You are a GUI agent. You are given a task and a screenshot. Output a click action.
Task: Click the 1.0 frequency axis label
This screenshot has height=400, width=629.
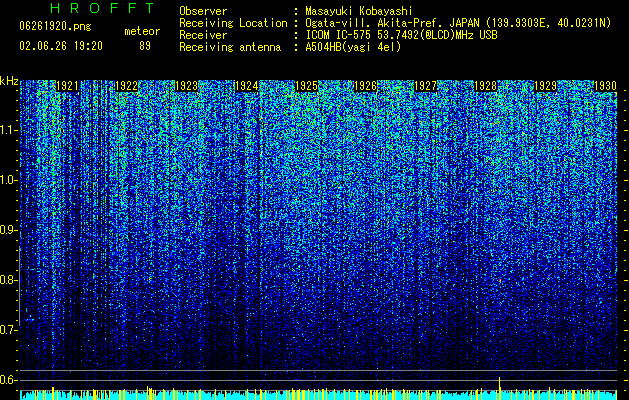pyautogui.click(x=9, y=180)
